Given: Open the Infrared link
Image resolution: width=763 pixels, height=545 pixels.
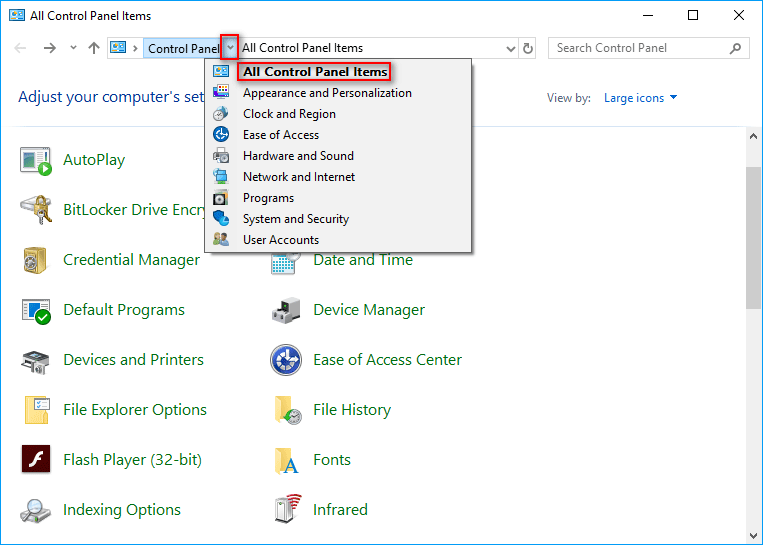Looking at the screenshot, I should (340, 509).
